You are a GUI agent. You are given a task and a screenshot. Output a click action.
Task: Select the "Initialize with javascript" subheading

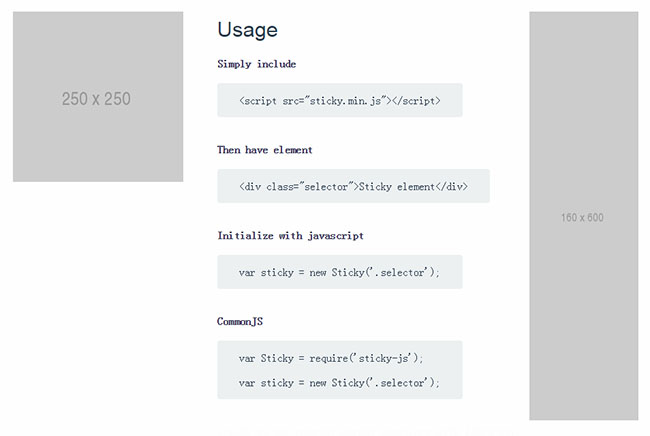(290, 236)
